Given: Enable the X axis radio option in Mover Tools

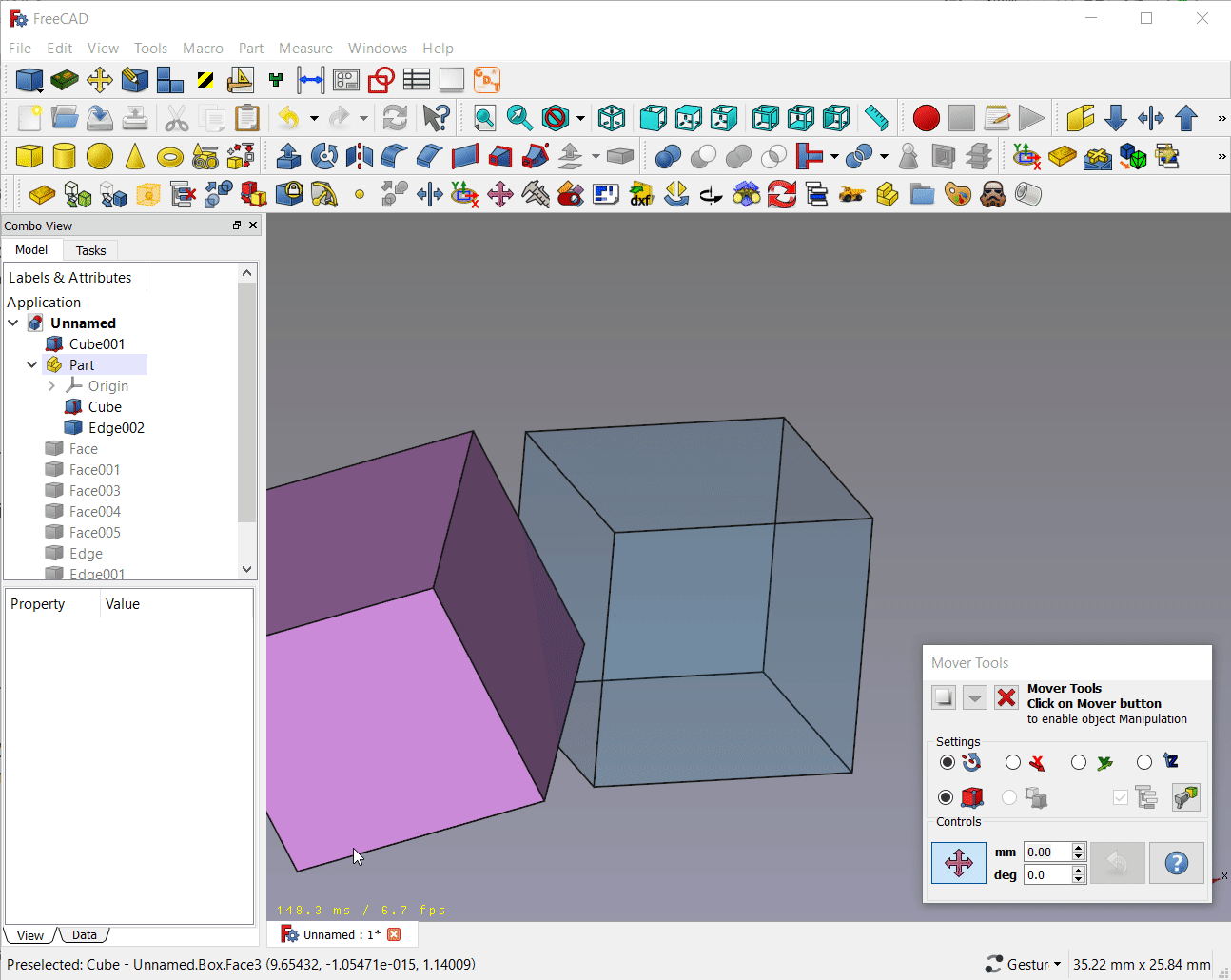Looking at the screenshot, I should point(1013,762).
